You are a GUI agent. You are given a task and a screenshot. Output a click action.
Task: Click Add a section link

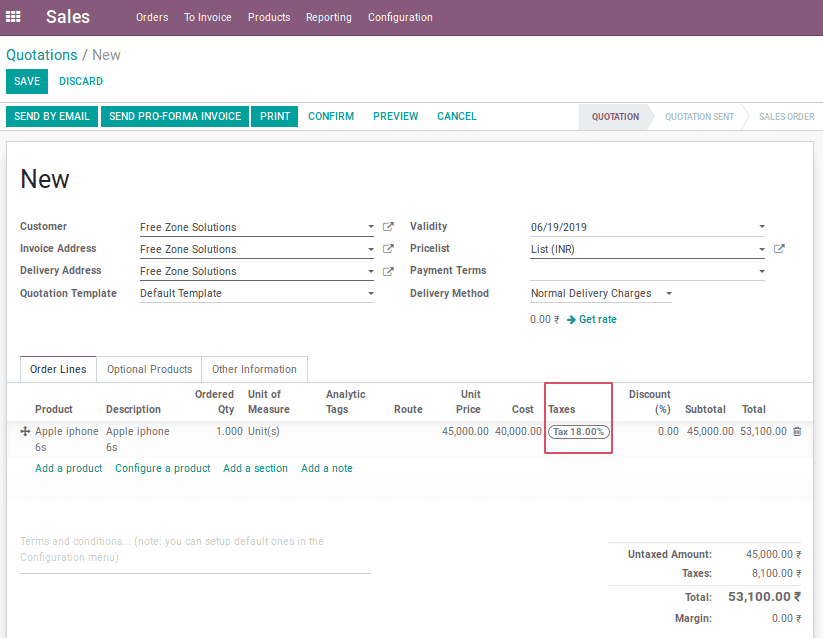[x=255, y=468]
